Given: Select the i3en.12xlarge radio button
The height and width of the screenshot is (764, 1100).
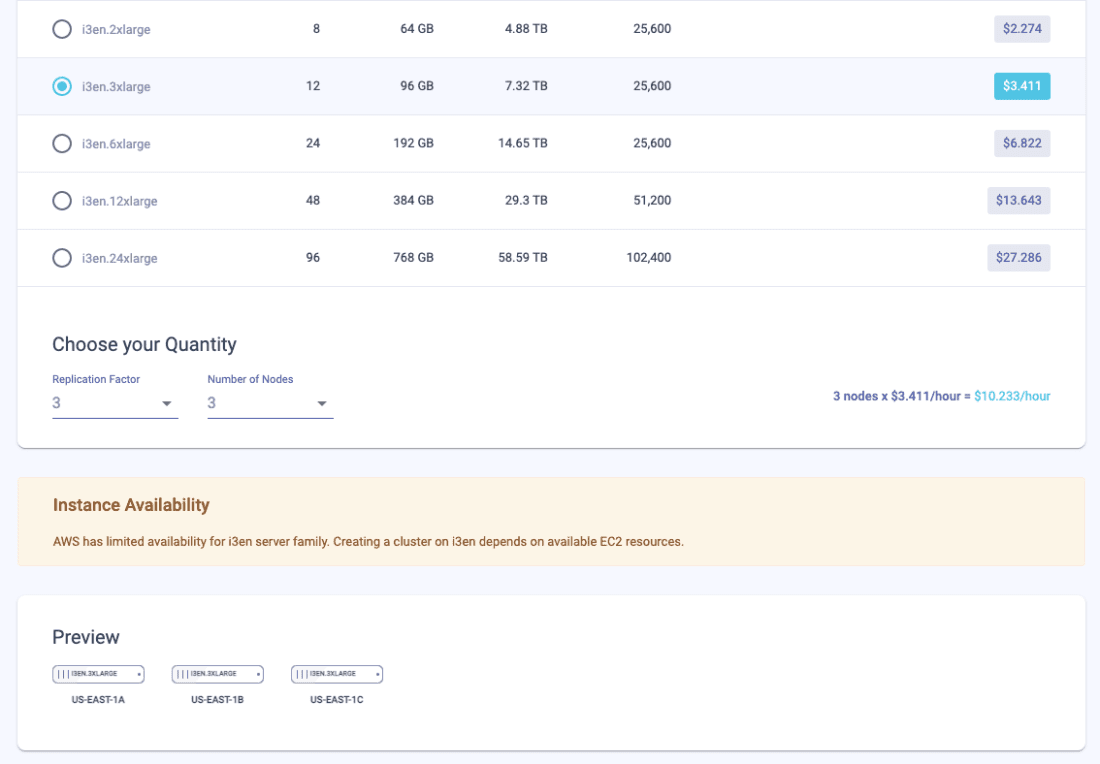Looking at the screenshot, I should coord(61,200).
